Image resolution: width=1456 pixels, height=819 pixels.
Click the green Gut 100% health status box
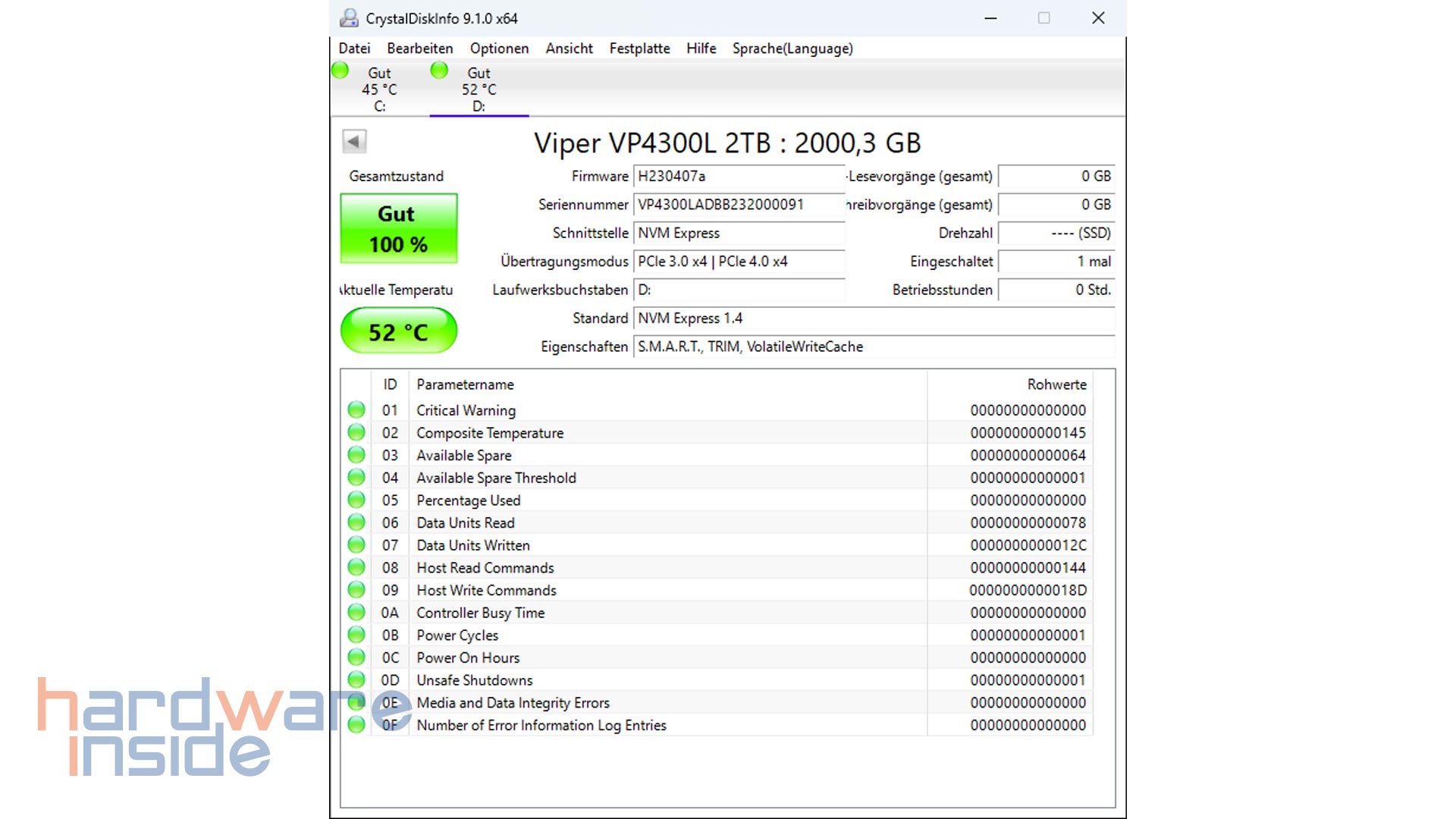398,228
